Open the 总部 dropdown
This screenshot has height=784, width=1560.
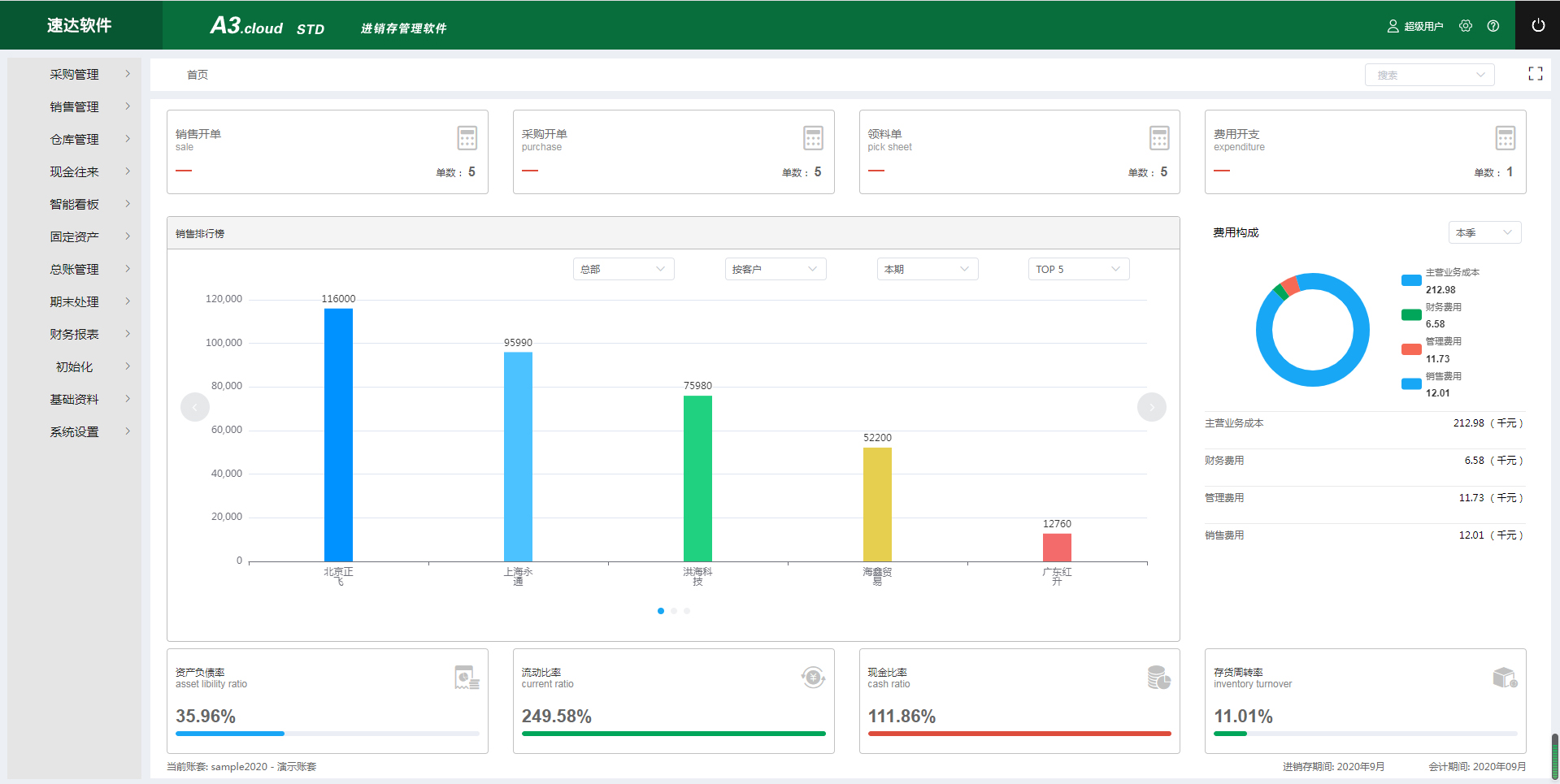623,269
